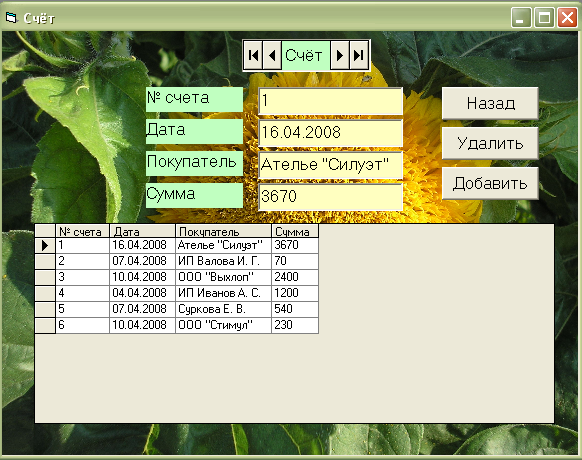Go to last record in Счёт navigator
This screenshot has width=582, height=460.
tap(359, 55)
